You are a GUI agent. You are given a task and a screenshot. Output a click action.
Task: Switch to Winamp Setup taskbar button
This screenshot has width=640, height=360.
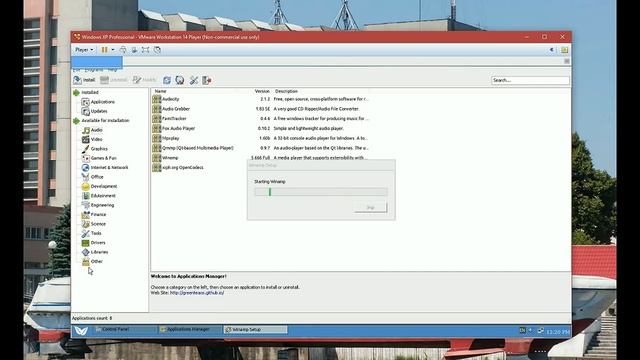(255, 329)
